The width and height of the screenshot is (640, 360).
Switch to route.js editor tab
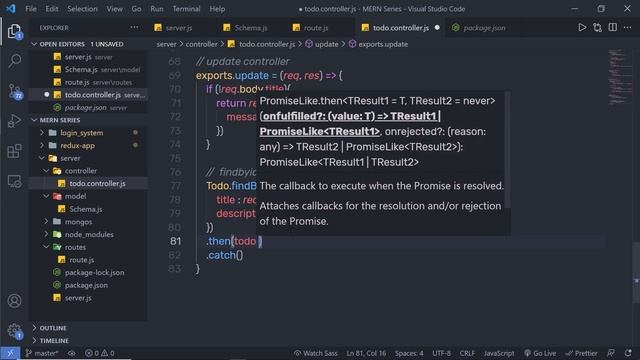pyautogui.click(x=316, y=28)
